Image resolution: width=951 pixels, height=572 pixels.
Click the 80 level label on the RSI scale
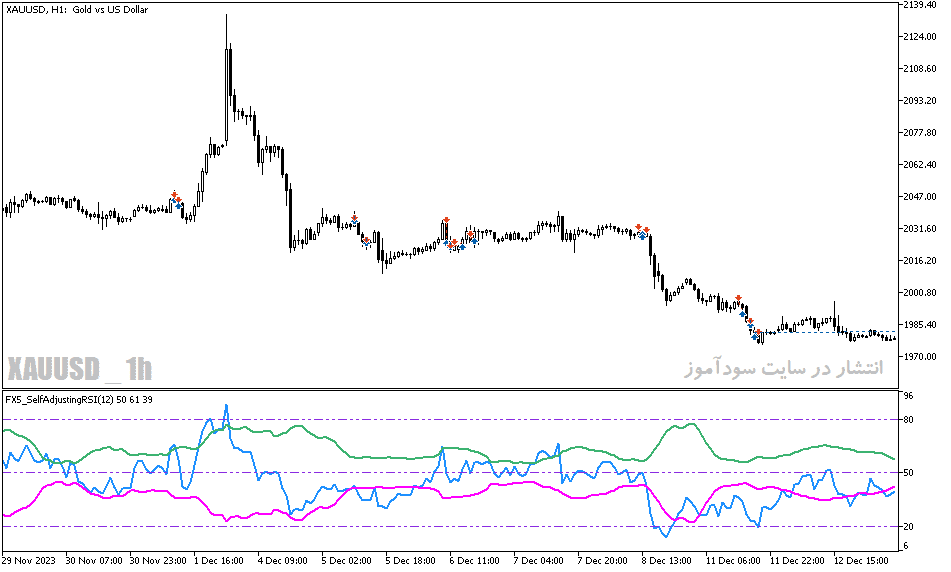click(x=909, y=420)
